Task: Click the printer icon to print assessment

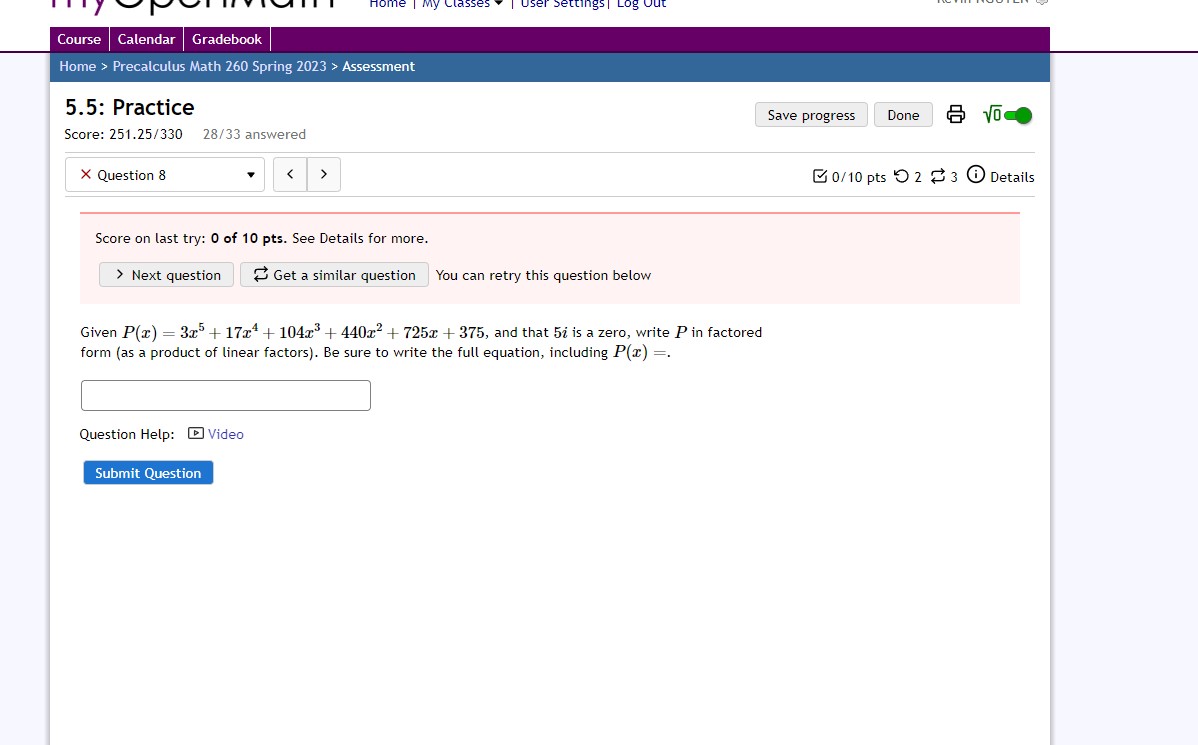Action: click(x=955, y=114)
